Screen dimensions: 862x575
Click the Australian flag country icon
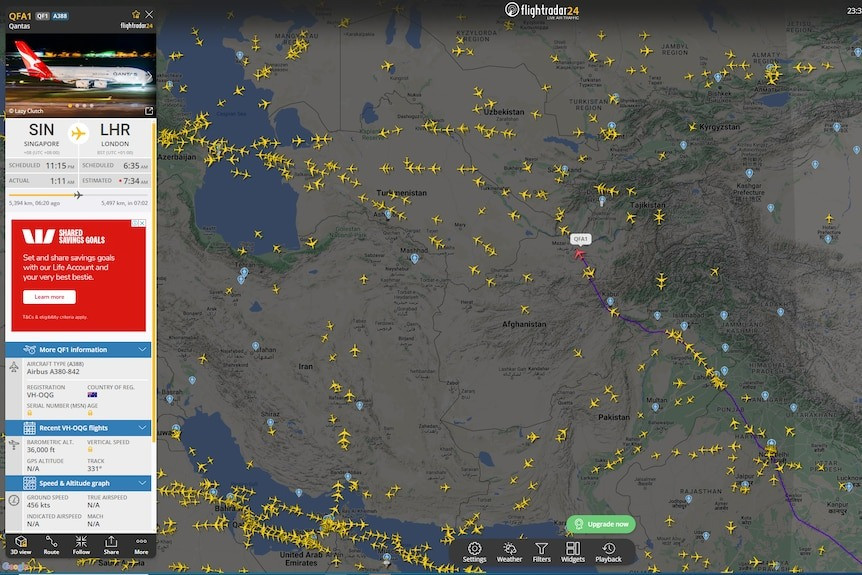click(92, 395)
